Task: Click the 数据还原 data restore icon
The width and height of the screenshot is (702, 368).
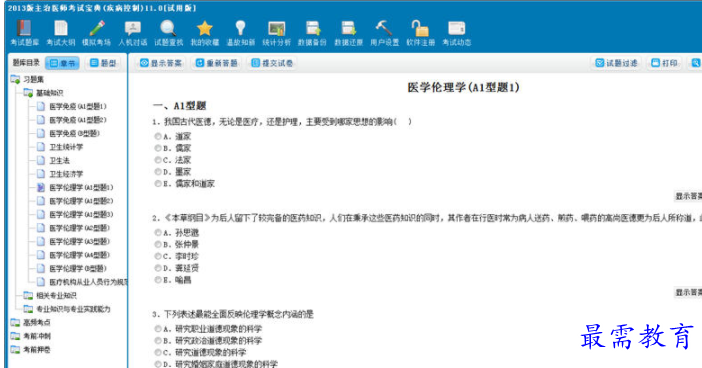Action: tap(348, 33)
